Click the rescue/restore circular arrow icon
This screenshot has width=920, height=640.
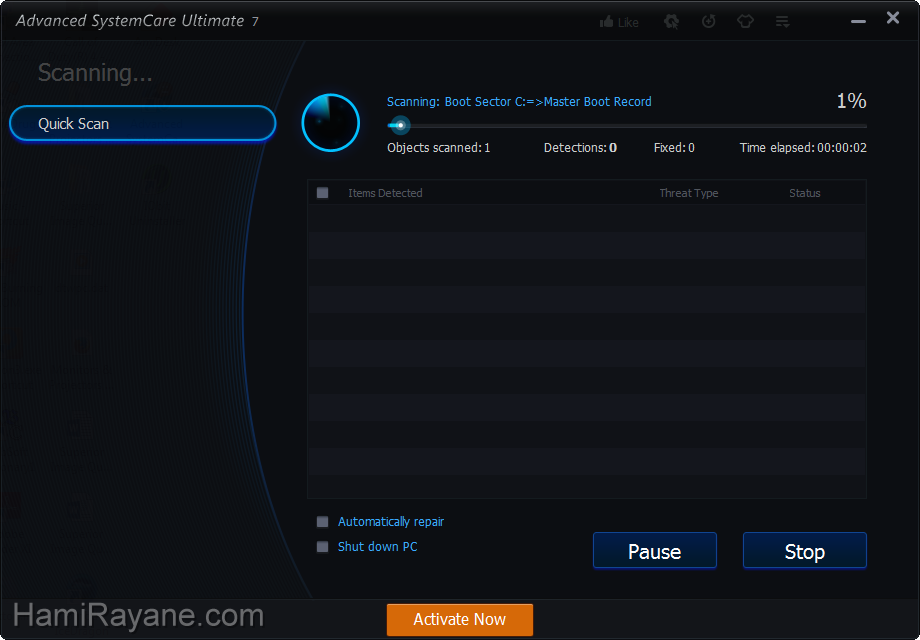(709, 22)
